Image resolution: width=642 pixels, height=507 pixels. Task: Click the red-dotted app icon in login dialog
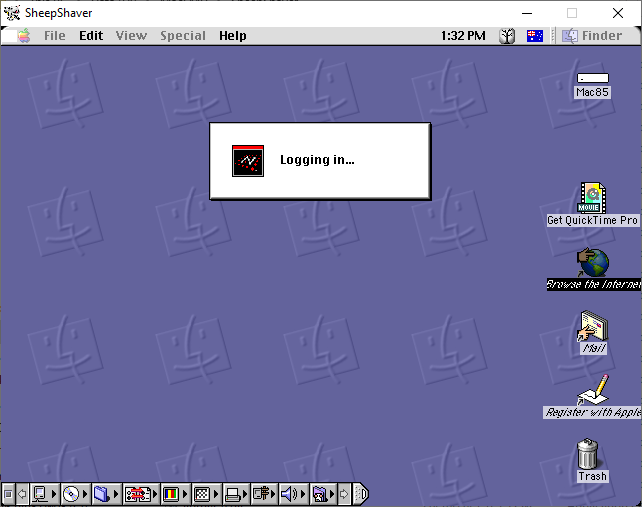tap(248, 161)
